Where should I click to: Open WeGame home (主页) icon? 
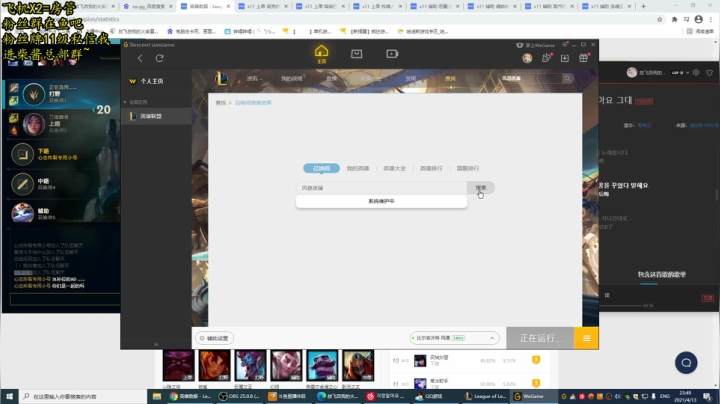[x=321, y=54]
